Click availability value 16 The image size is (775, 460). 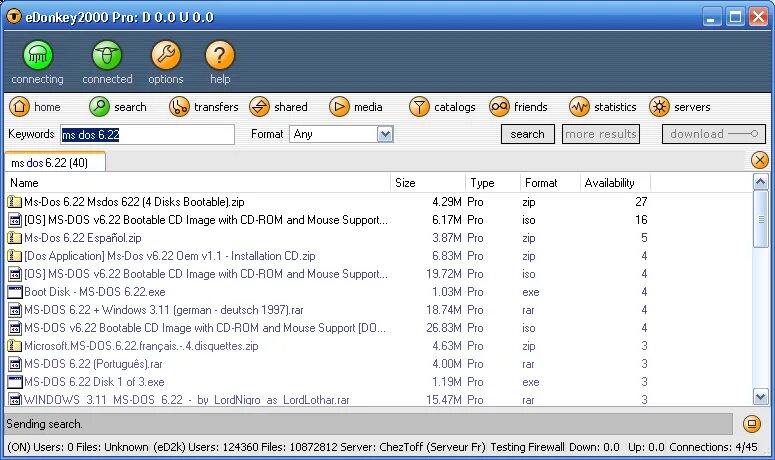[641, 220]
